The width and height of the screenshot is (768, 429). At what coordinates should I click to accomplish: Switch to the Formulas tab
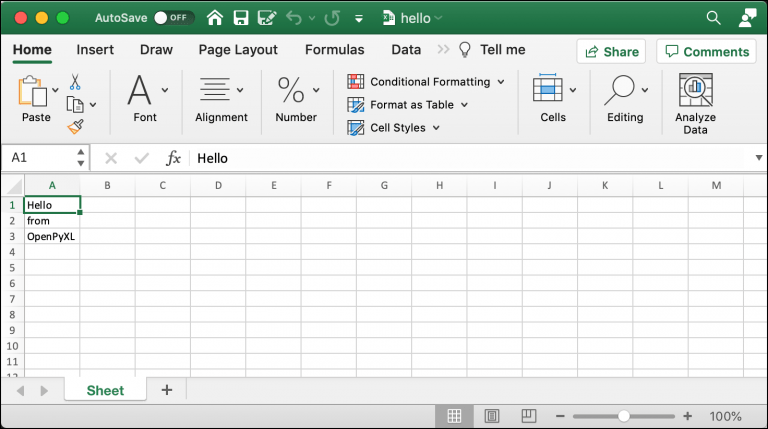click(335, 50)
